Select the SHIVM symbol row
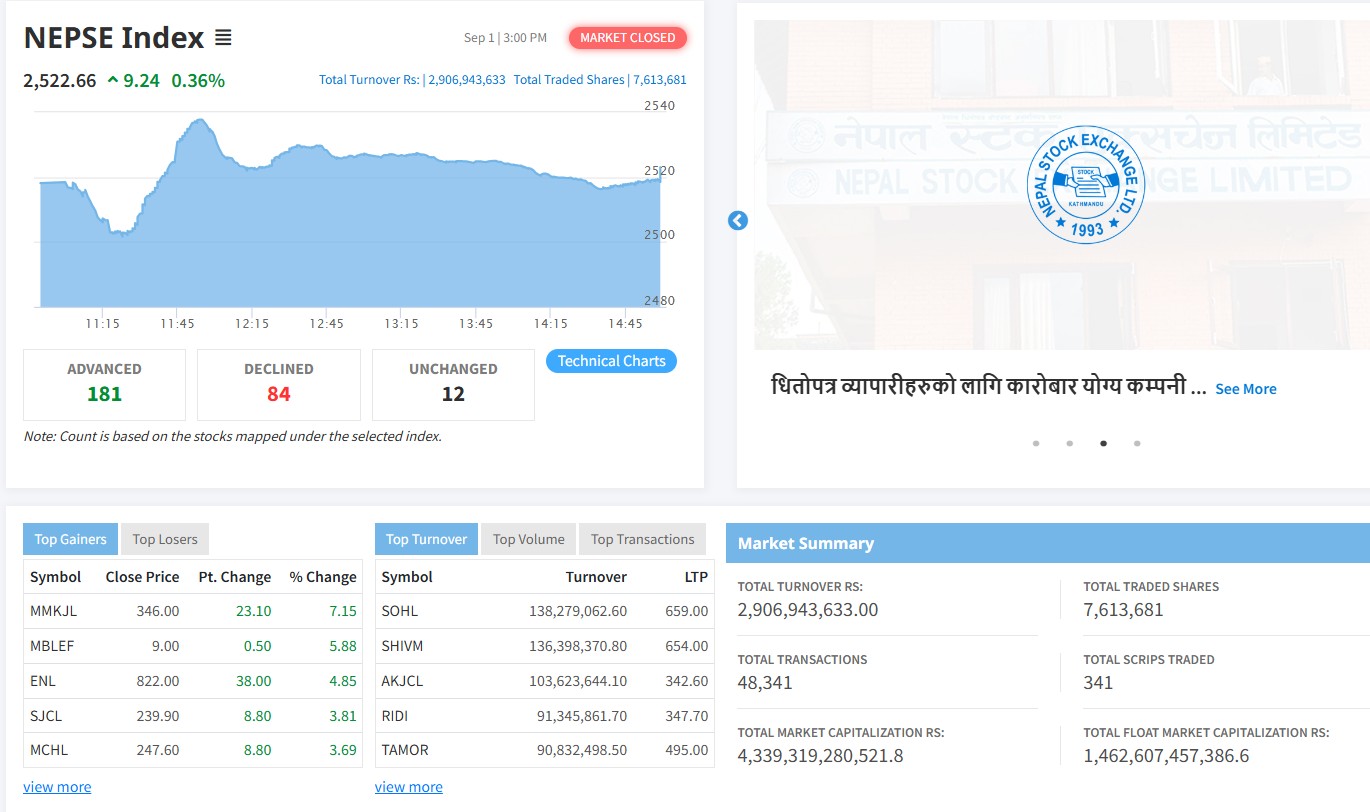Screen dimensions: 1370x812 click(545, 646)
